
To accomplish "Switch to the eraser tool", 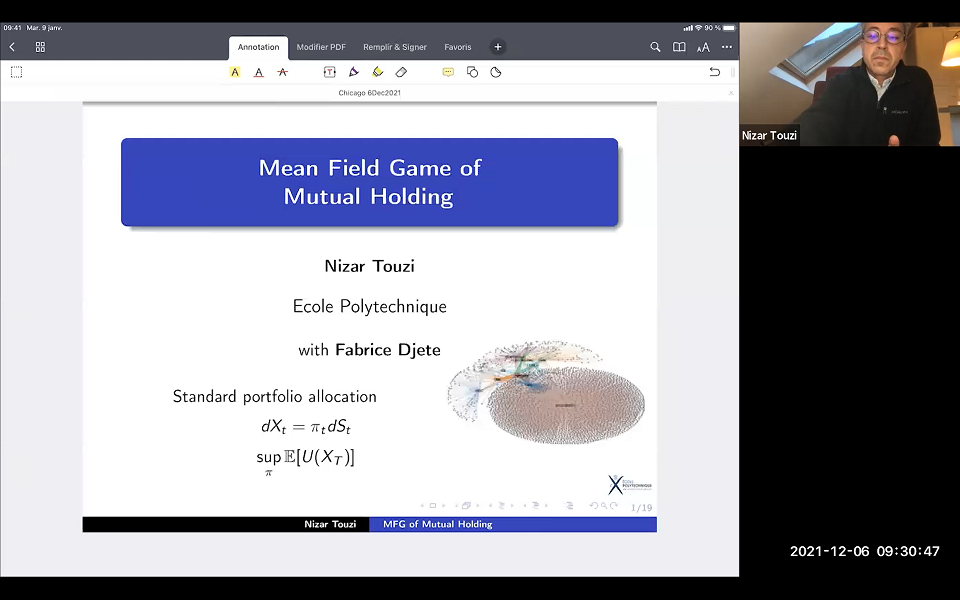I will pos(401,71).
